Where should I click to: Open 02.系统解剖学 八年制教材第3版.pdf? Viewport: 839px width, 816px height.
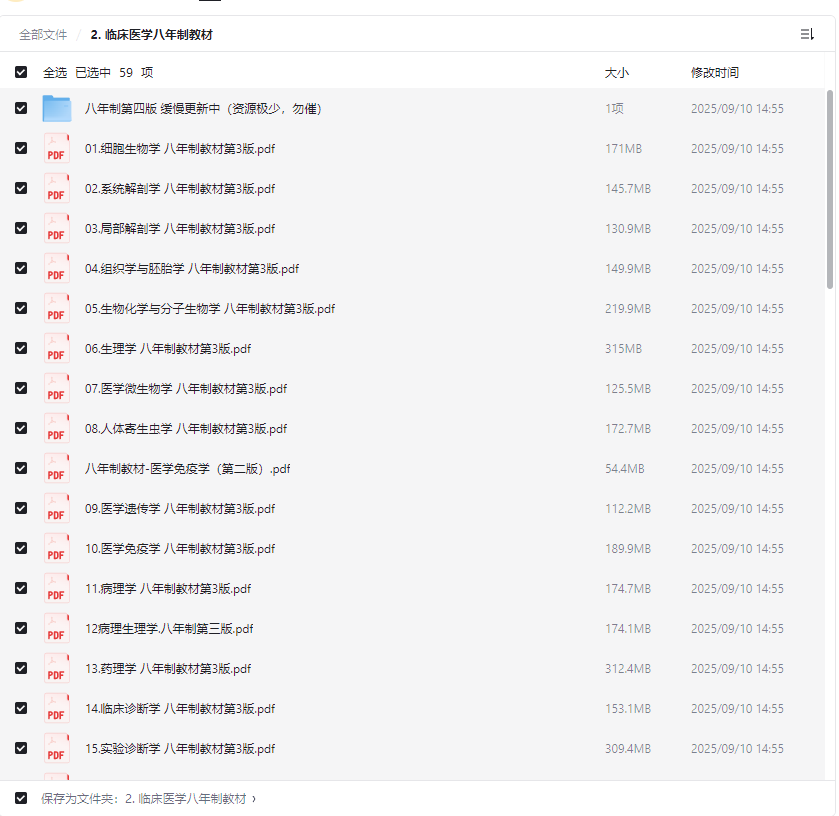click(x=180, y=189)
